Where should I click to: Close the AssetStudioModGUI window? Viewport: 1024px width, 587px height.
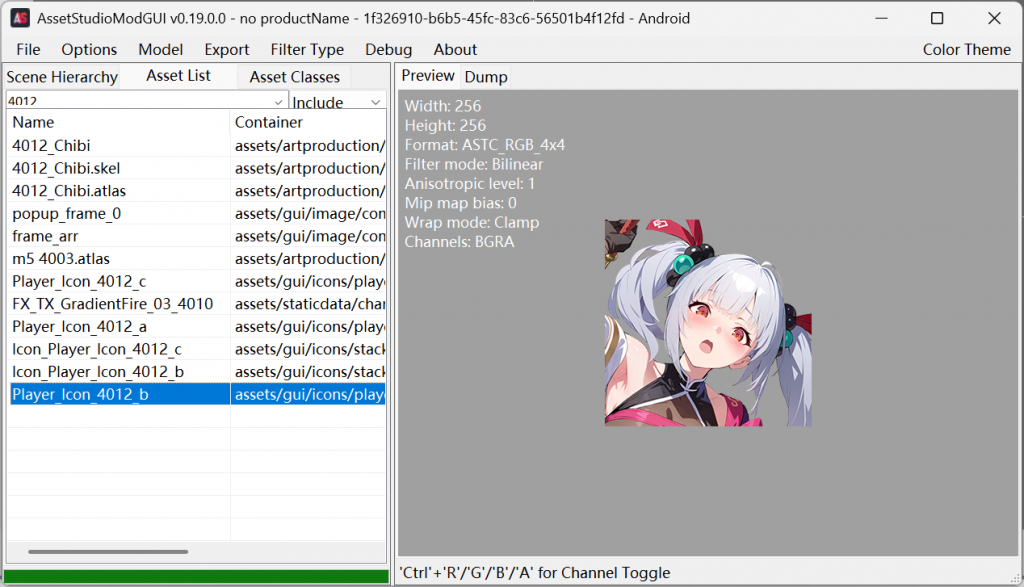(994, 18)
